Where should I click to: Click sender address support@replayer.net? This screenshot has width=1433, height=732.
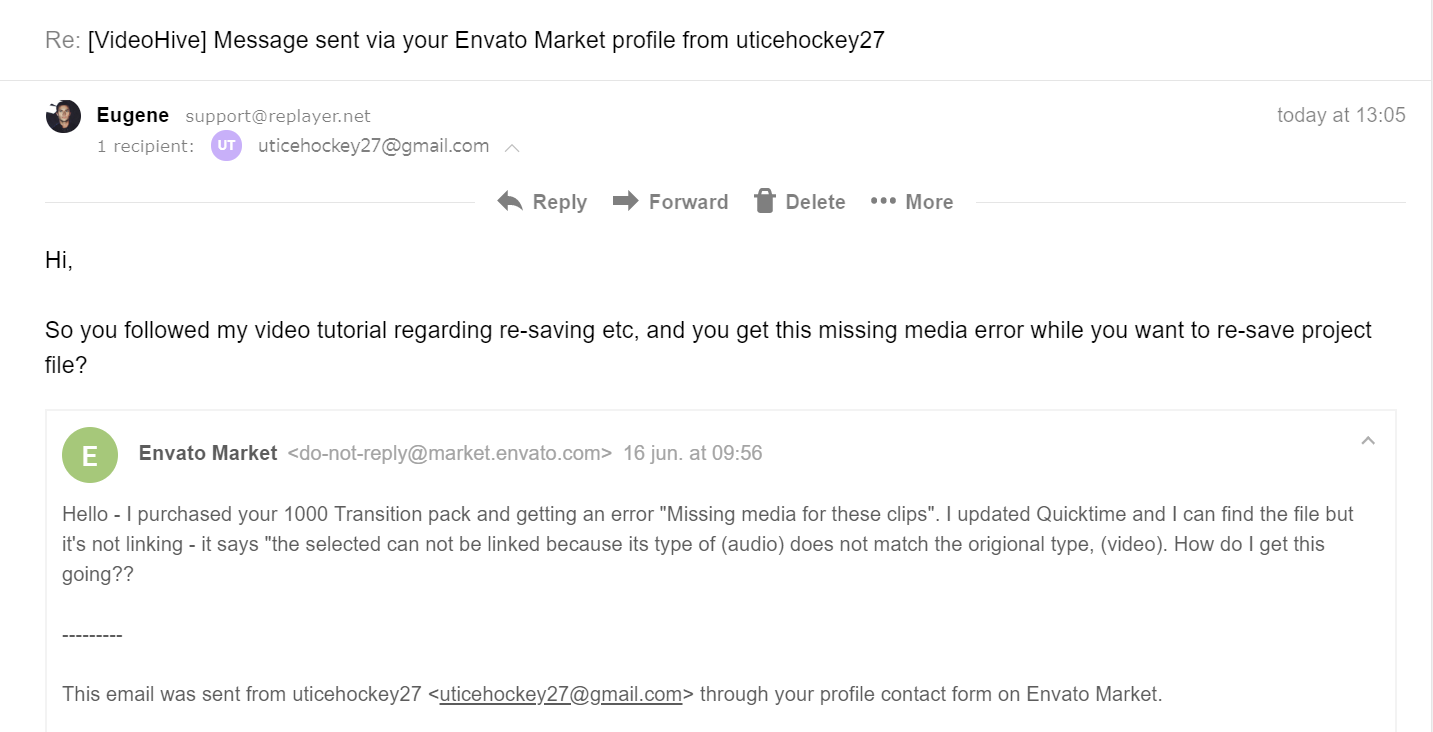(278, 116)
